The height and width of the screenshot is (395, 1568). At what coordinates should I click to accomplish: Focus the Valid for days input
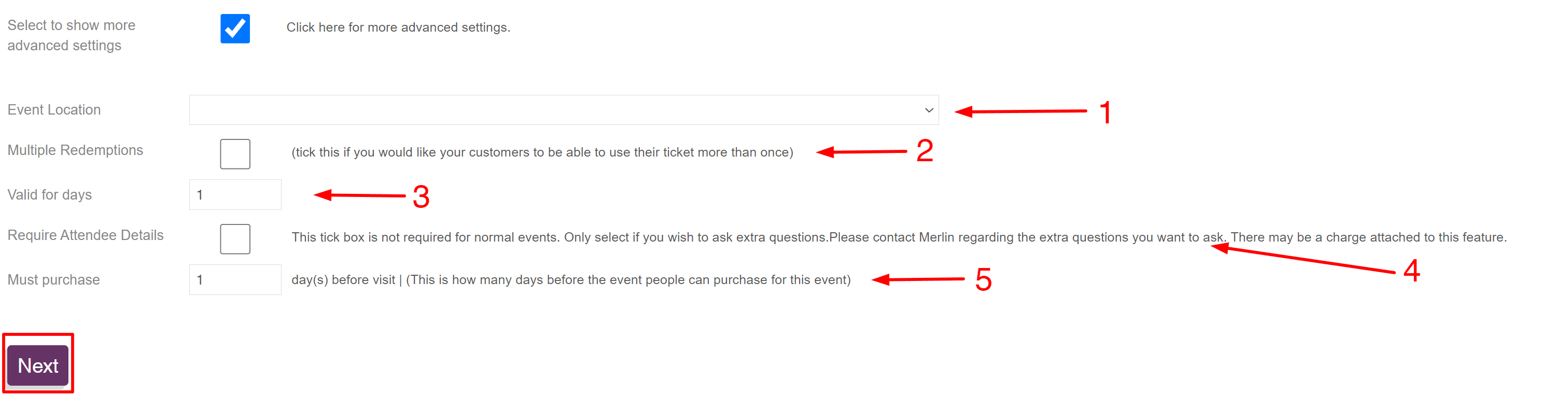(x=235, y=195)
